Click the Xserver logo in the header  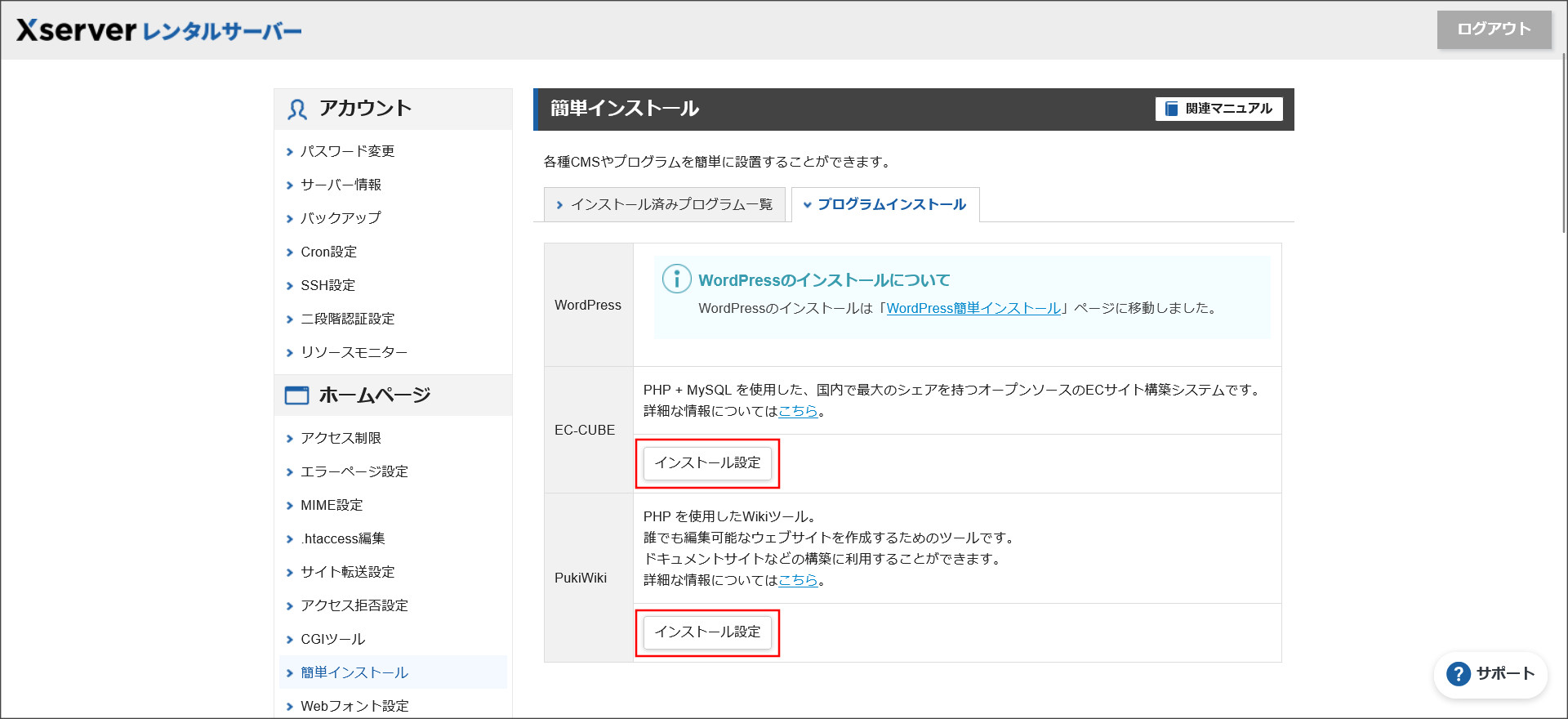coord(159,30)
